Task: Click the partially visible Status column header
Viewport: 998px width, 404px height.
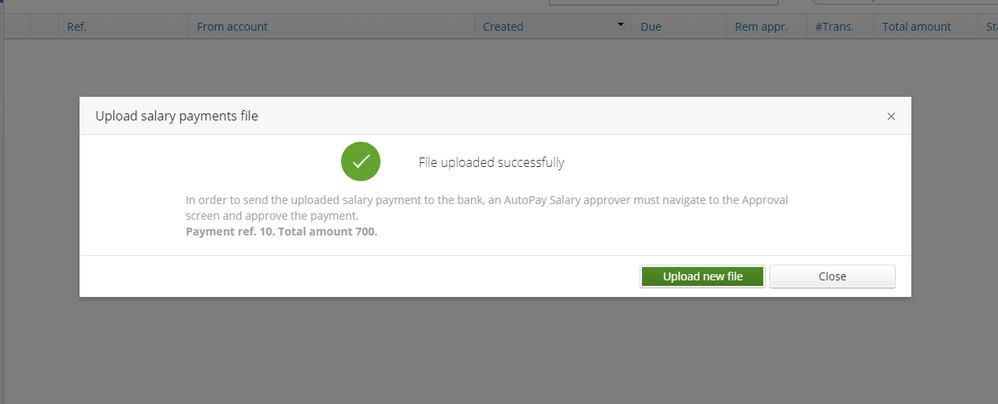Action: coord(990,27)
